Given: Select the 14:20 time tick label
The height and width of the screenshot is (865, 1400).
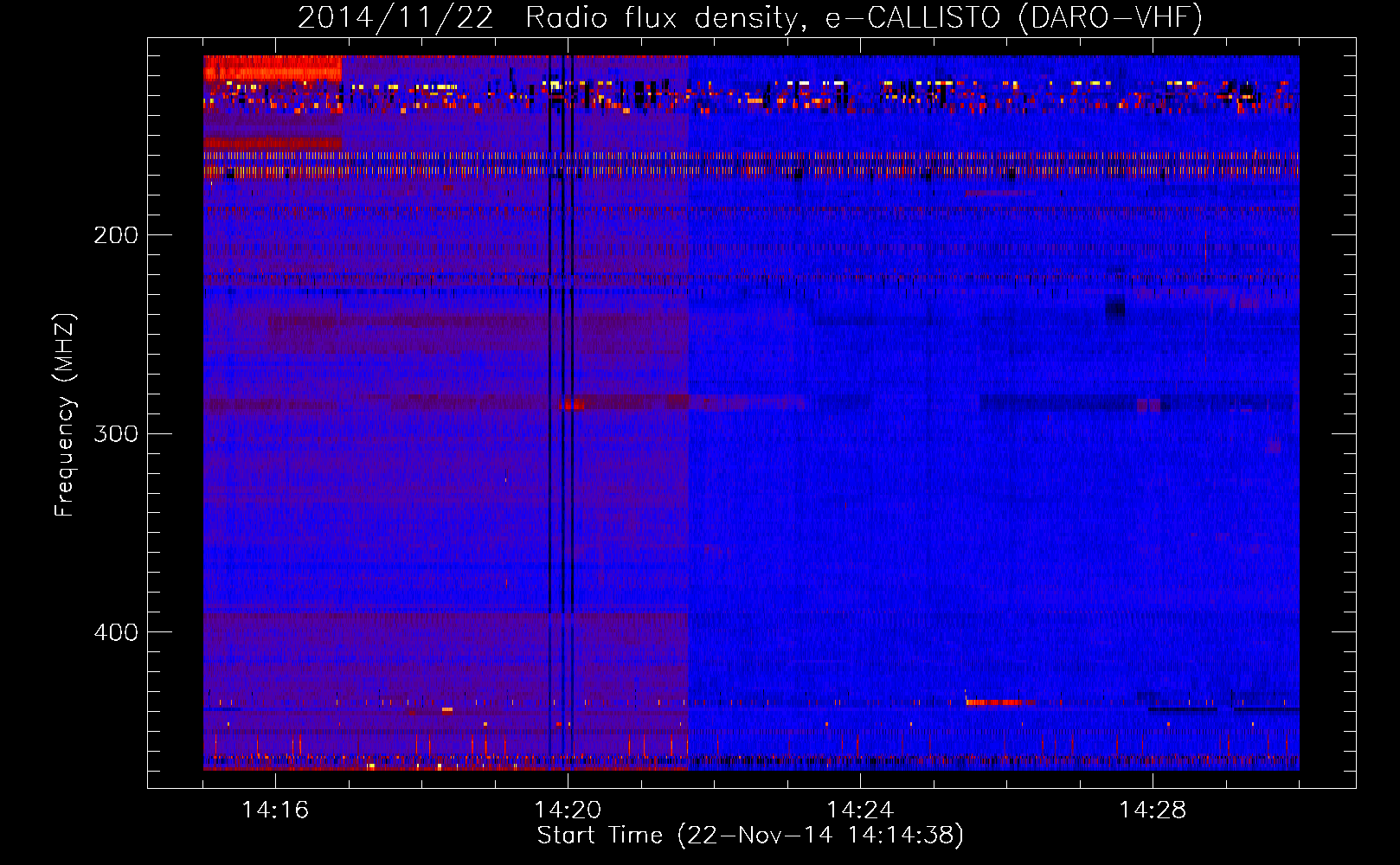Looking at the screenshot, I should [x=568, y=810].
